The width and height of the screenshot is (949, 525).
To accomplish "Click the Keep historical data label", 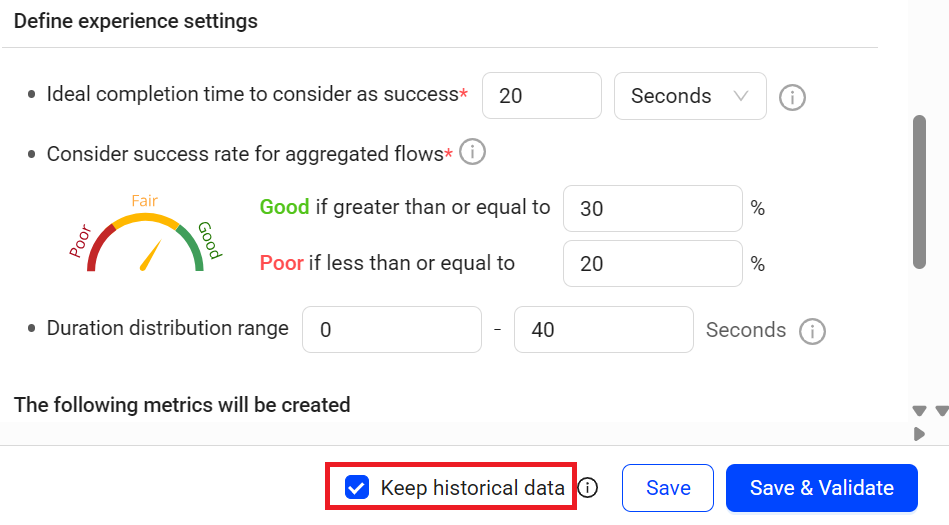I will [x=472, y=487].
